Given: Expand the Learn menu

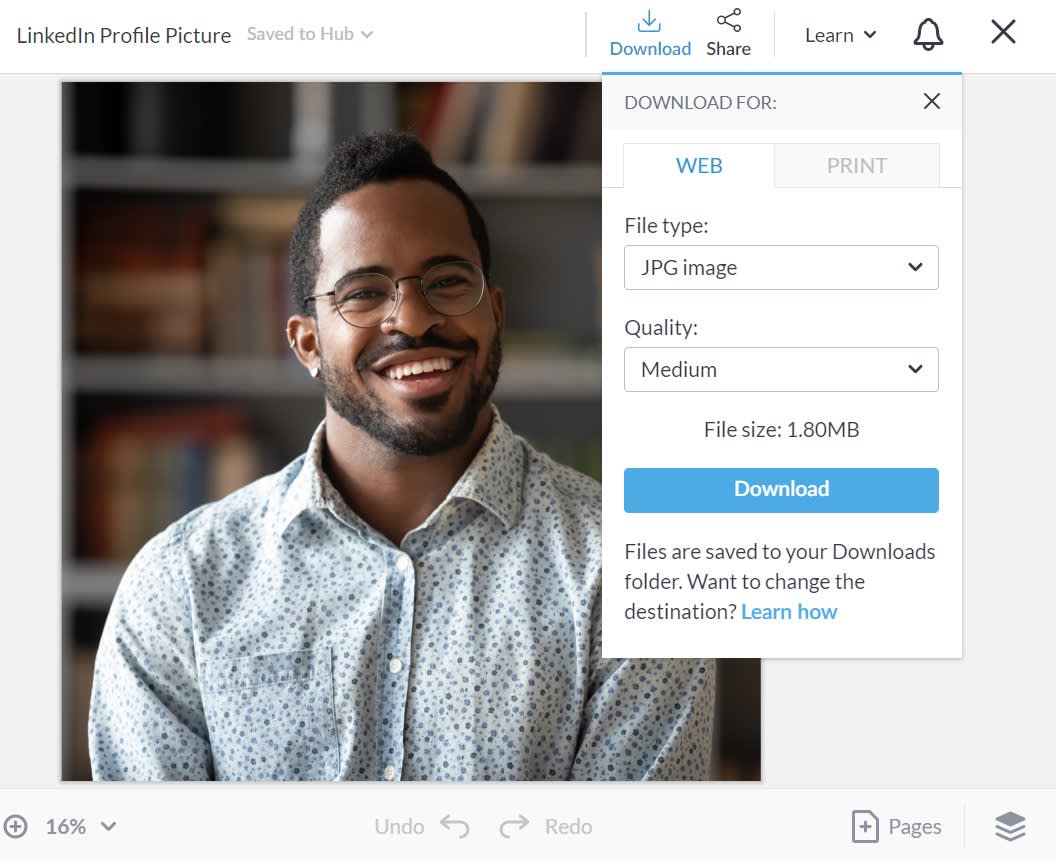Looking at the screenshot, I should click(x=840, y=35).
